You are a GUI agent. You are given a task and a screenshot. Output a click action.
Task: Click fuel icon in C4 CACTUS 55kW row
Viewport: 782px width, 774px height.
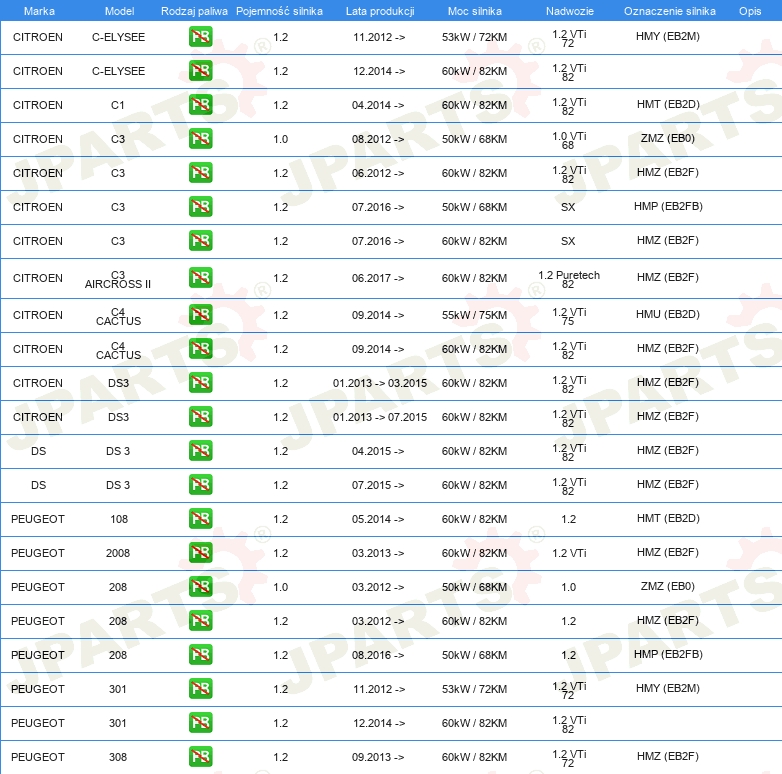pos(200,315)
